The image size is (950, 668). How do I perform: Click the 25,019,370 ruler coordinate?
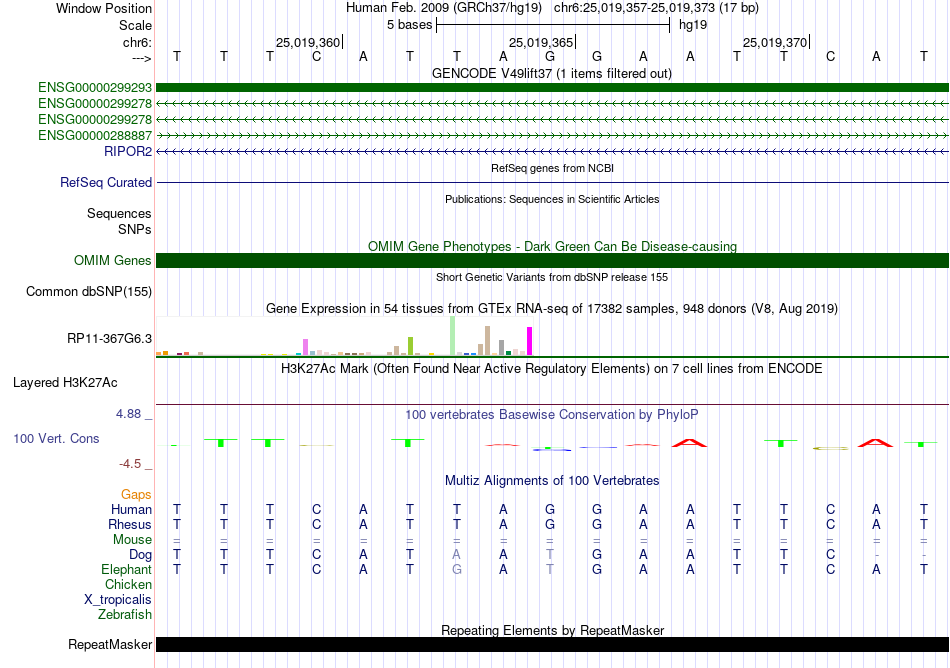tap(775, 42)
